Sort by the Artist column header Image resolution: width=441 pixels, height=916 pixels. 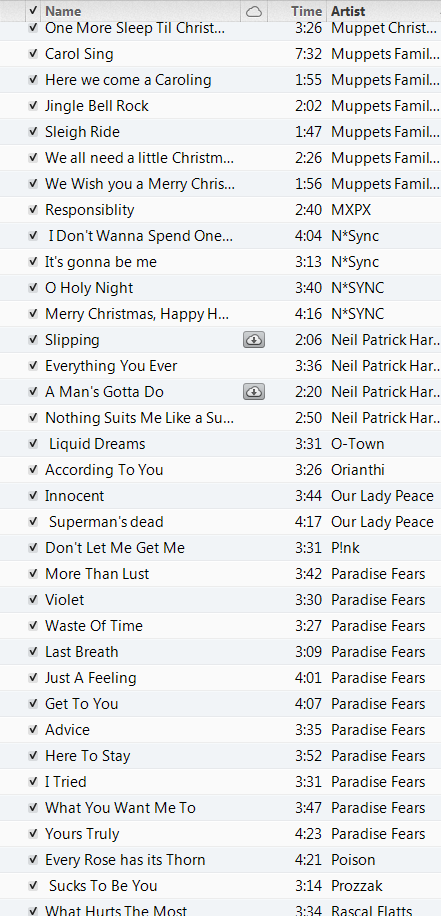pos(348,11)
